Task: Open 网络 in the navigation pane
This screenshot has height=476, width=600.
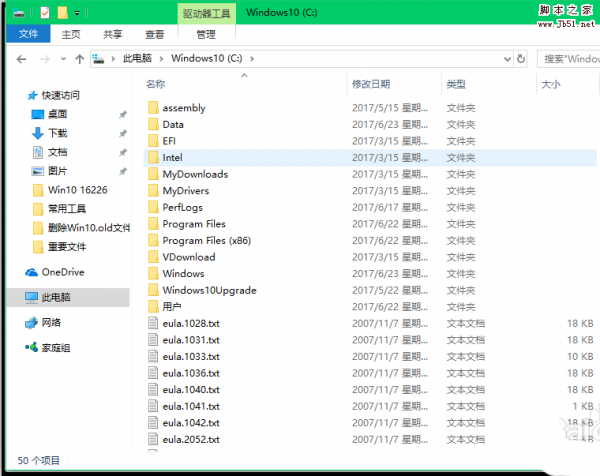Action: (x=50, y=322)
